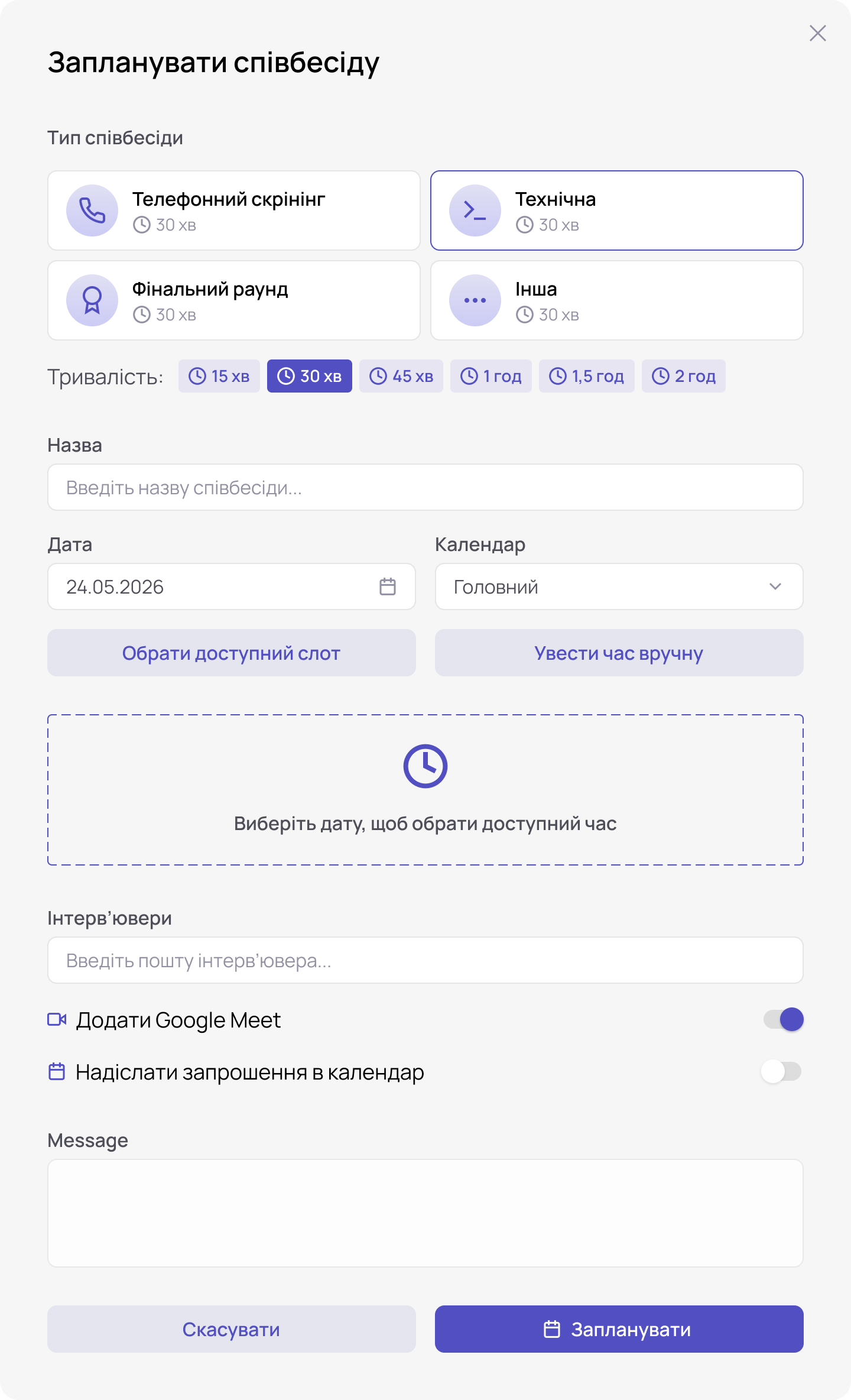Focus the Інтерв'ювери email input field

(425, 960)
